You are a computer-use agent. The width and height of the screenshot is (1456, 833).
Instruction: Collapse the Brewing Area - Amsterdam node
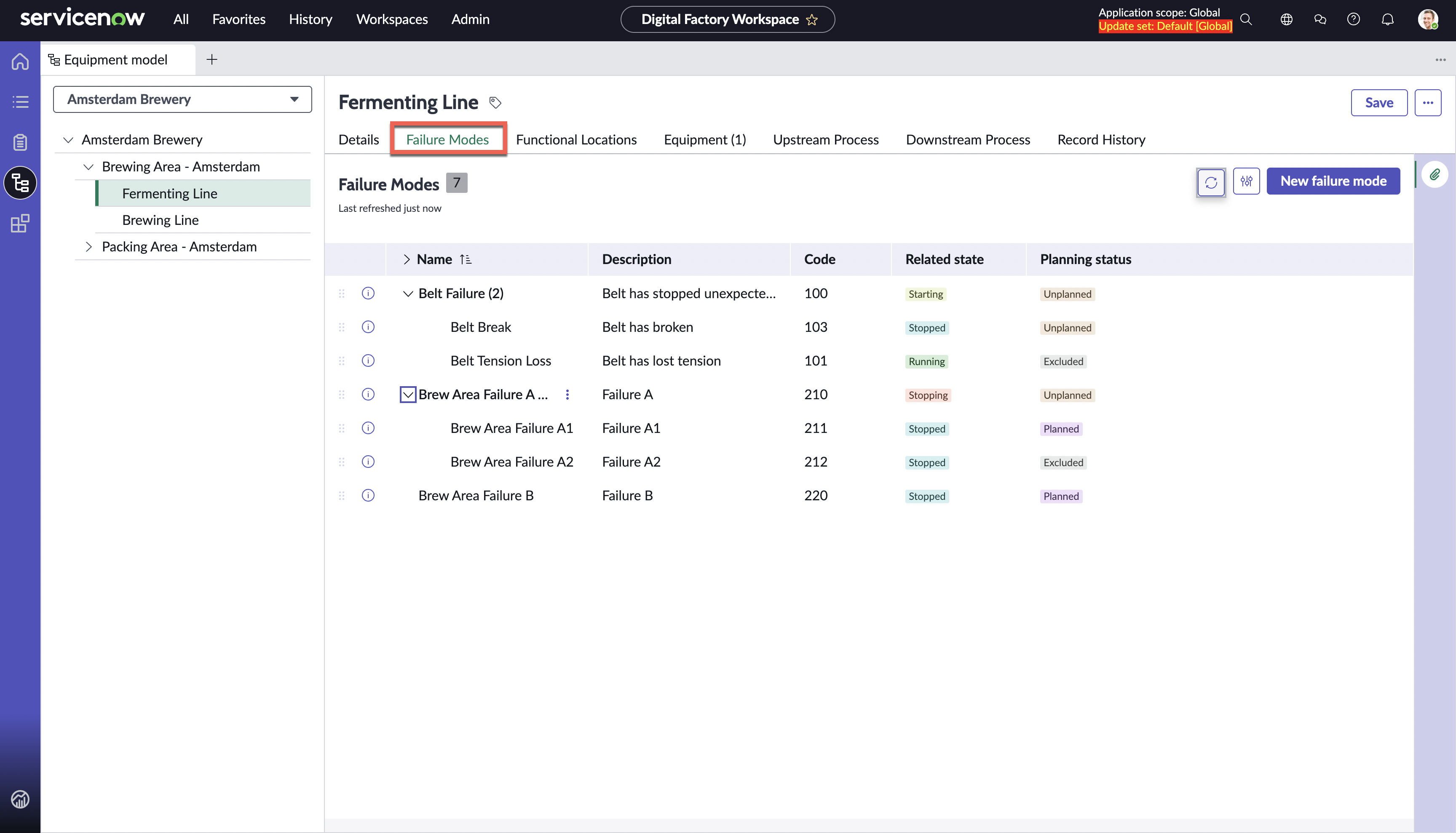tap(89, 167)
